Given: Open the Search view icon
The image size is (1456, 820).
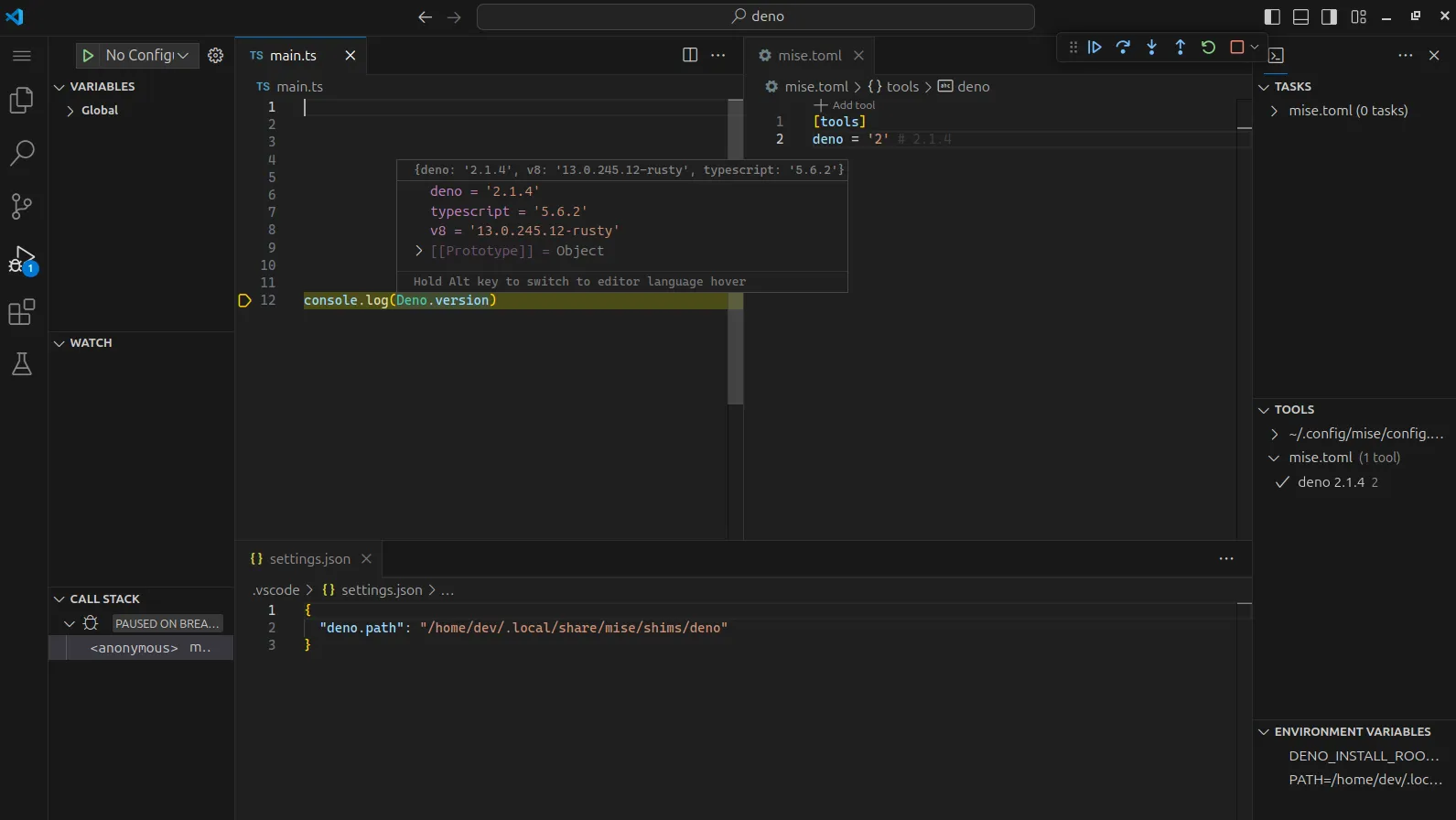Looking at the screenshot, I should tap(22, 153).
